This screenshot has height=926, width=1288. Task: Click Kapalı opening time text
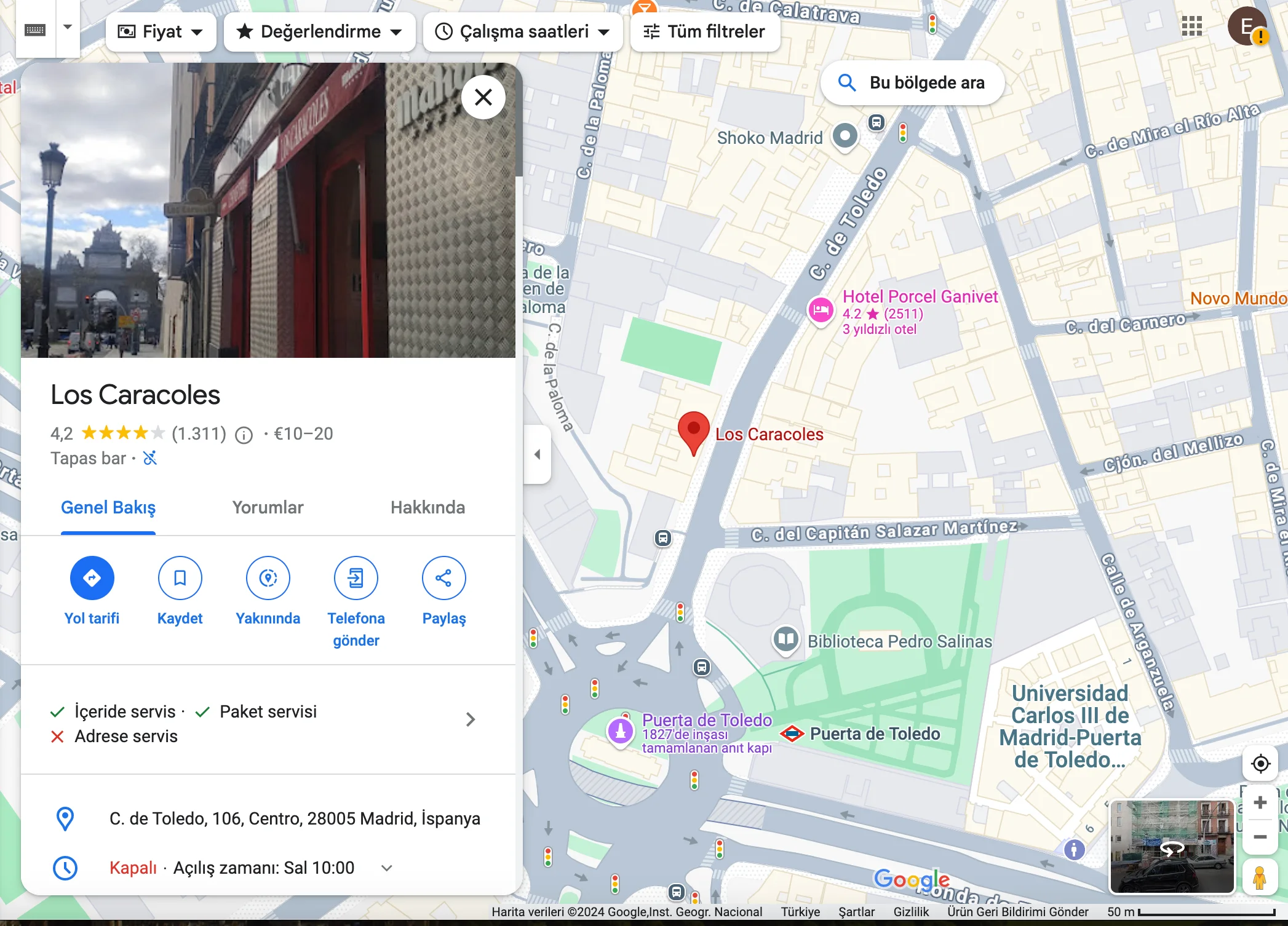(x=133, y=868)
